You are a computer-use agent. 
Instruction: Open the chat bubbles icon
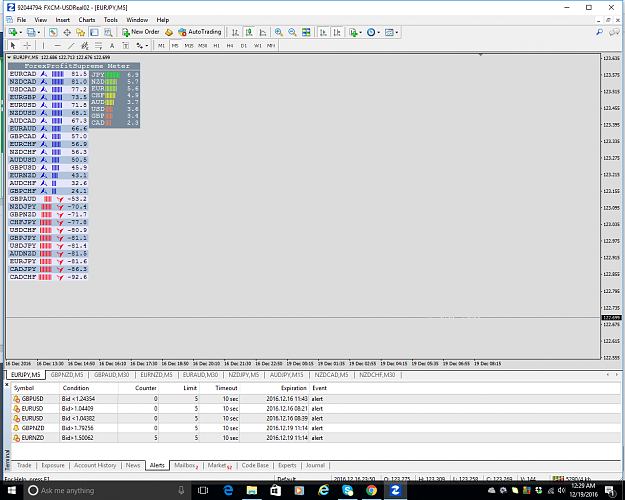[614, 32]
